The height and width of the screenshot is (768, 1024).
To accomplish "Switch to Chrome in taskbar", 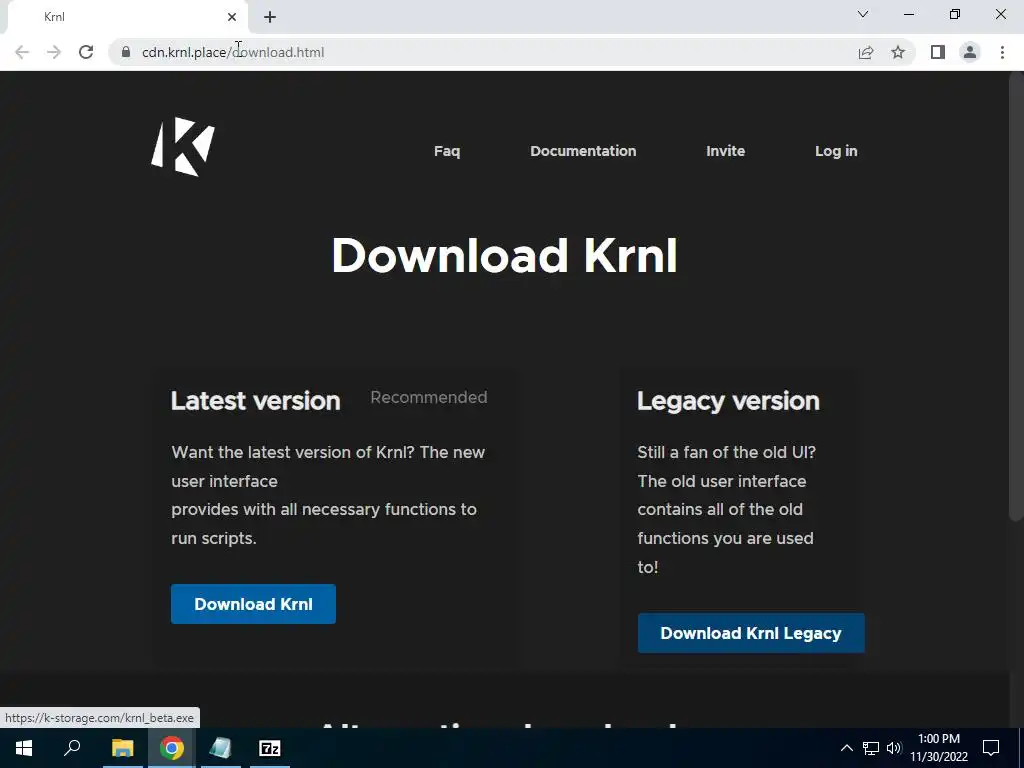I will point(172,748).
